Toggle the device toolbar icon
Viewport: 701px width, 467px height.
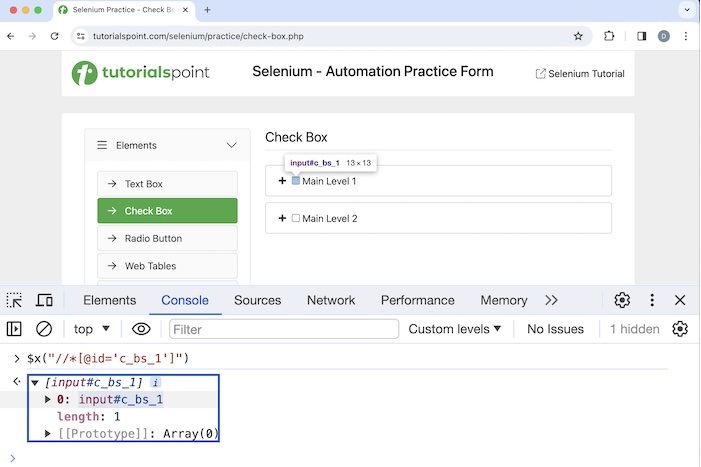pos(44,300)
